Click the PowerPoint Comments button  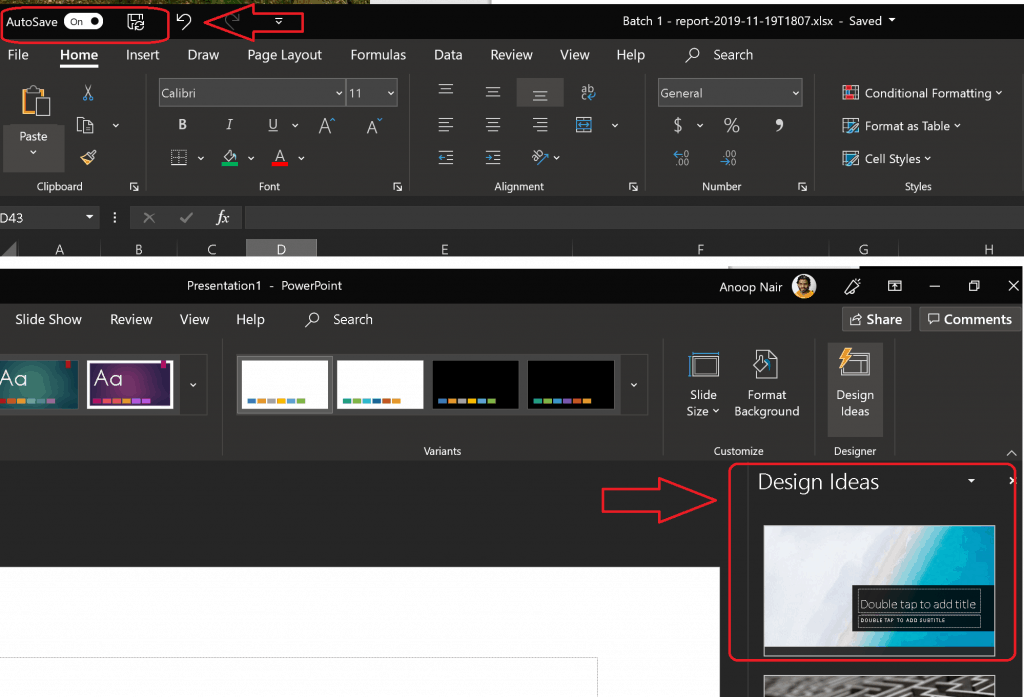970,319
